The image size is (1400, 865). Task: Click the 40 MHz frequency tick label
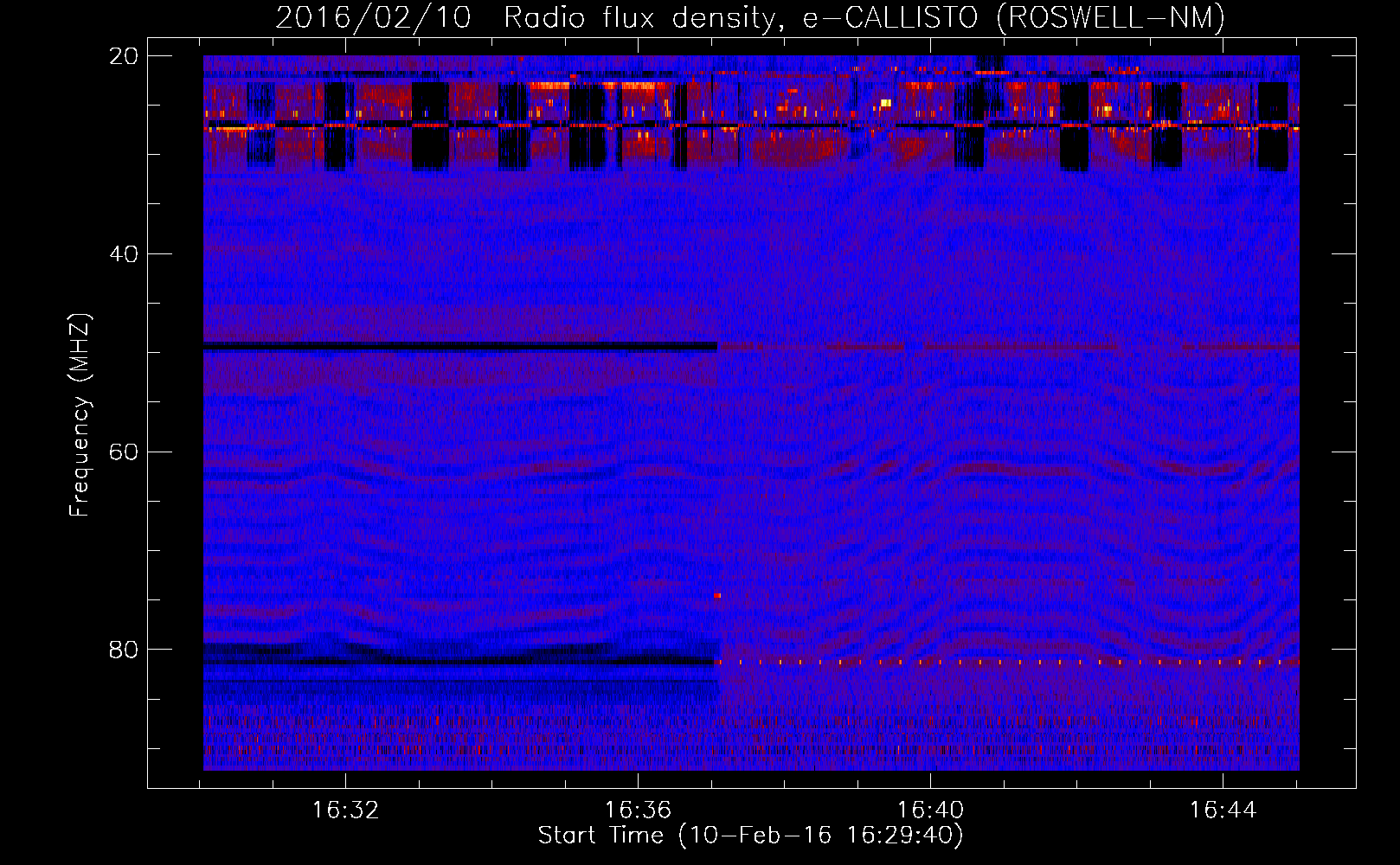point(123,254)
